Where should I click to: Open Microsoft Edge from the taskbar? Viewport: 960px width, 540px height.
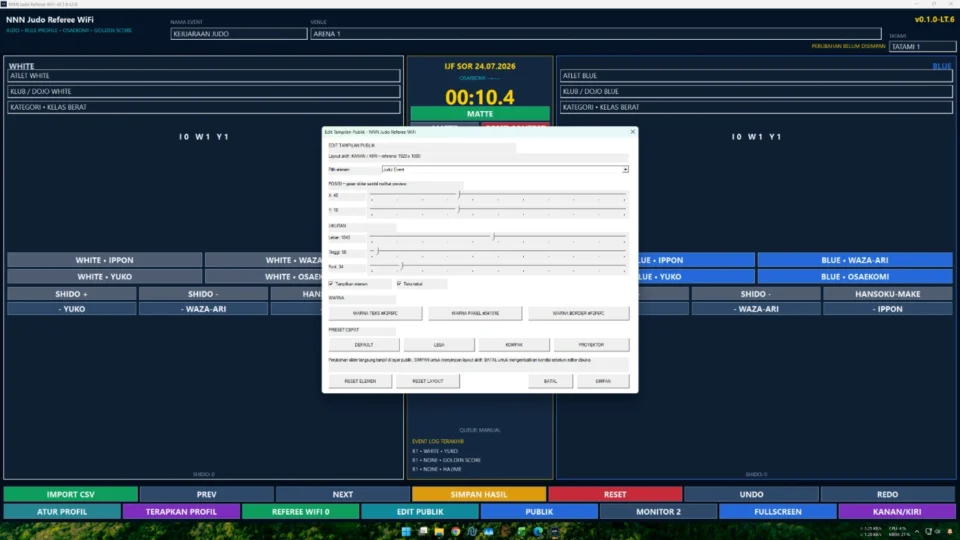tap(538, 531)
